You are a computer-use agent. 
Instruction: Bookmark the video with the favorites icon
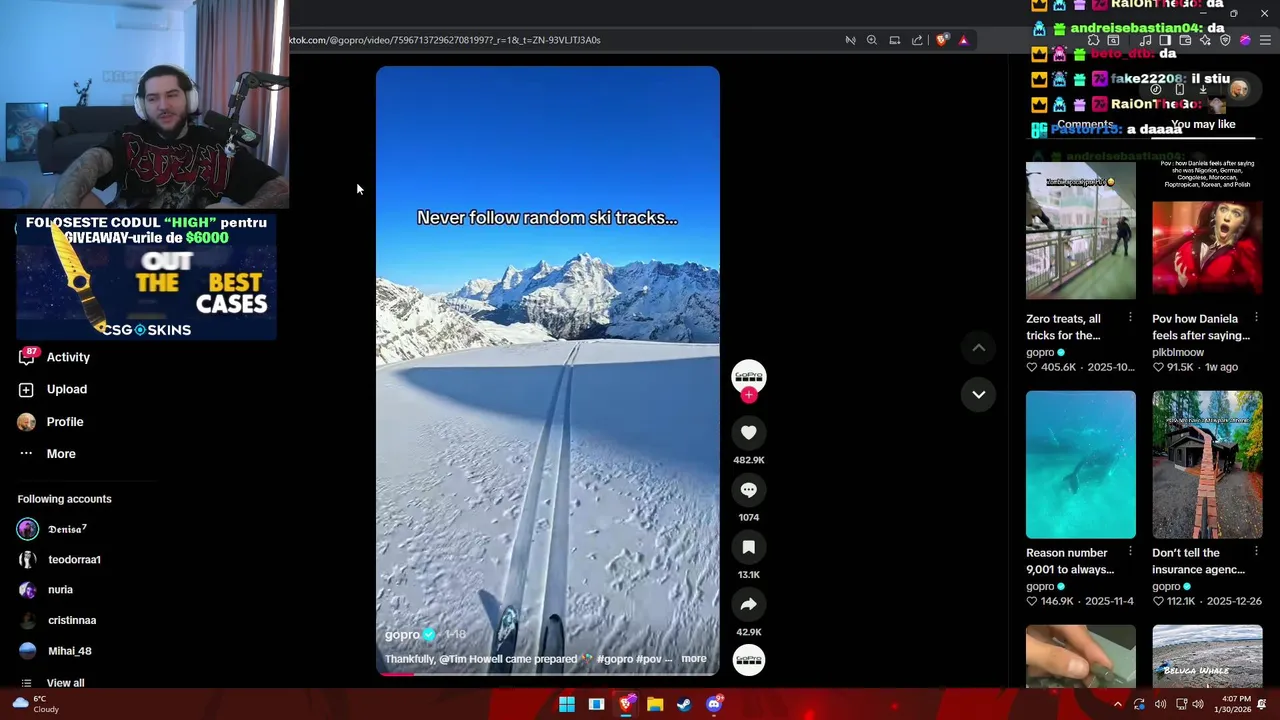click(748, 547)
